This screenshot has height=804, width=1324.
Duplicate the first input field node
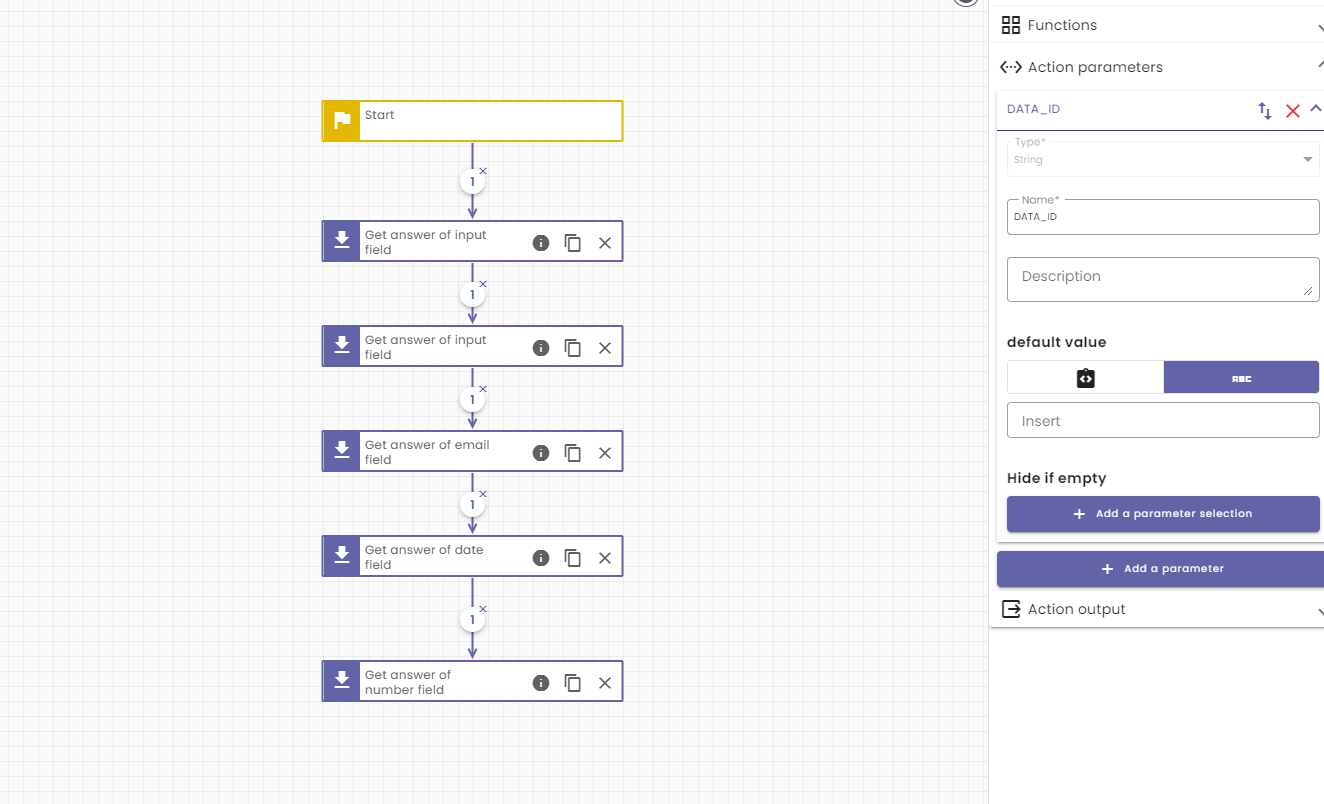coord(573,243)
